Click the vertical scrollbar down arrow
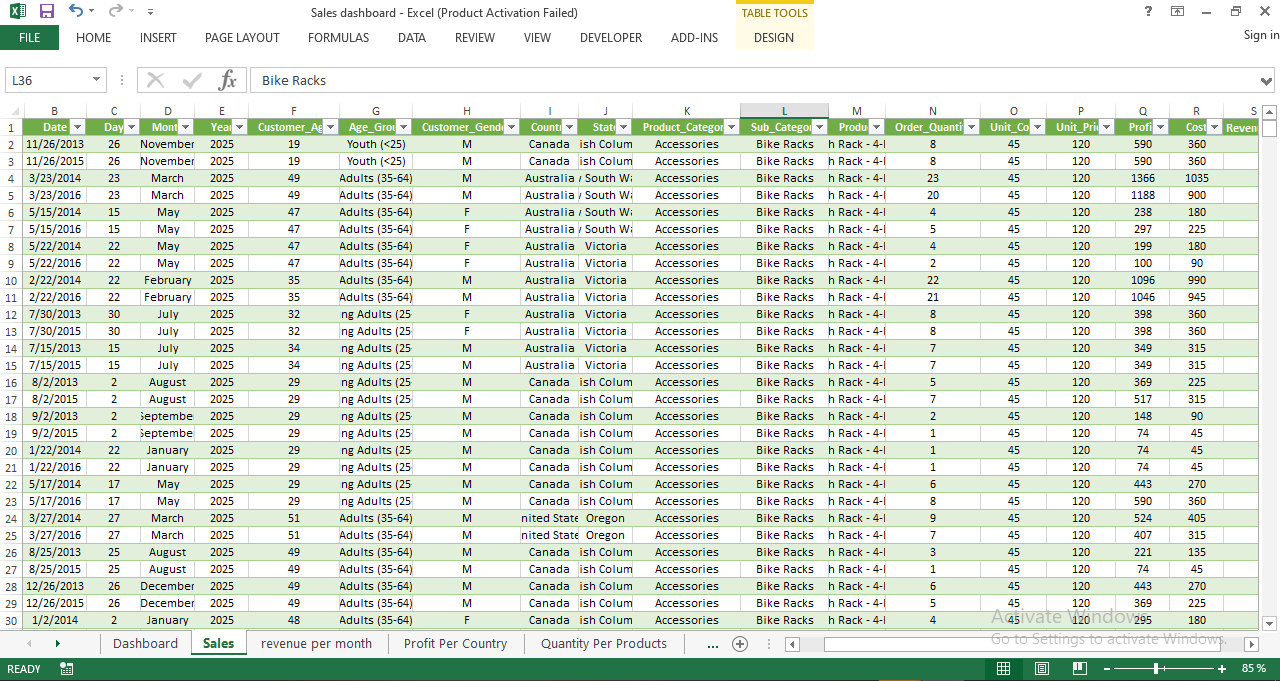Screen dimensions: 1280x681 (x=1269, y=622)
